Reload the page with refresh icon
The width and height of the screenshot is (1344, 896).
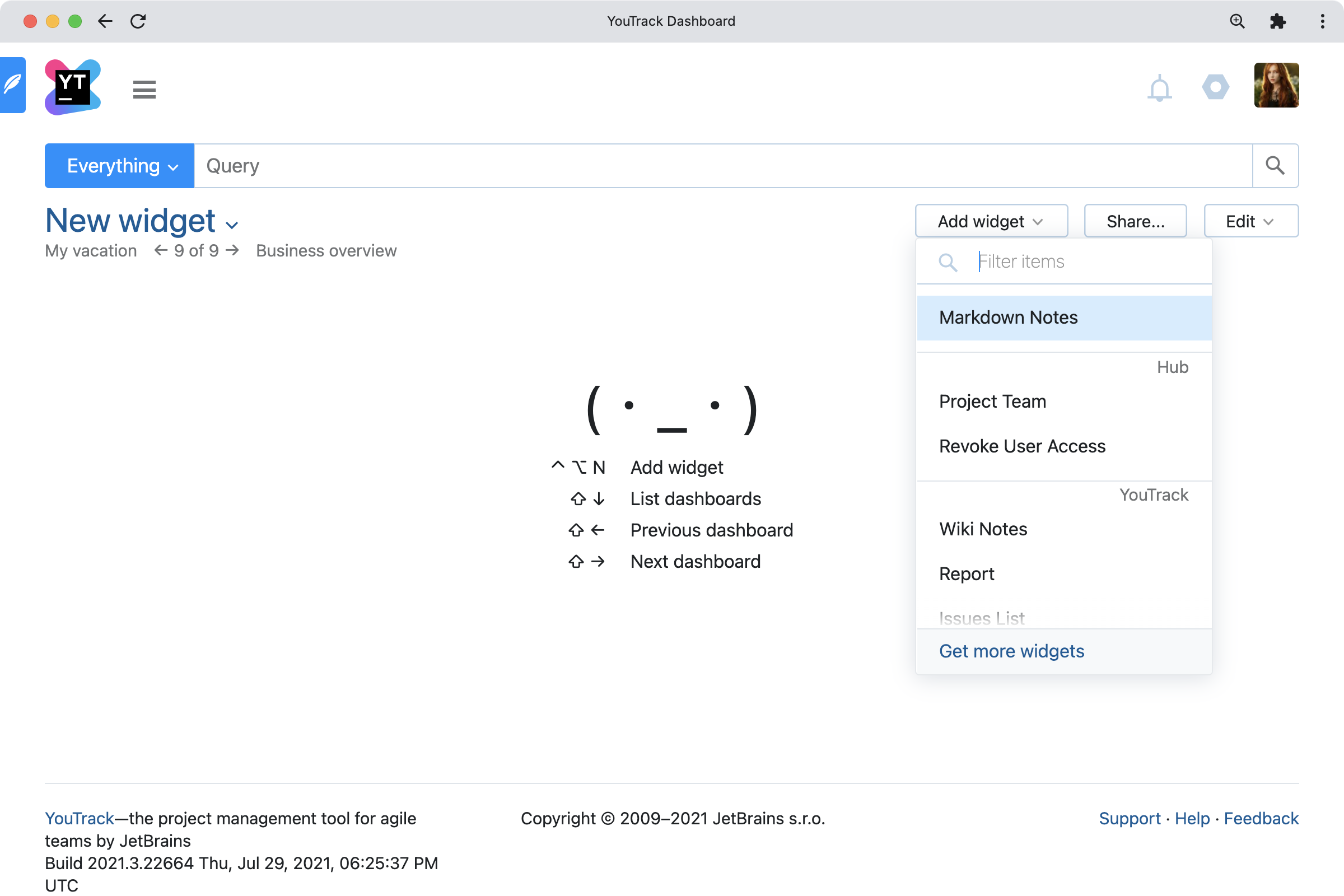(x=138, y=21)
